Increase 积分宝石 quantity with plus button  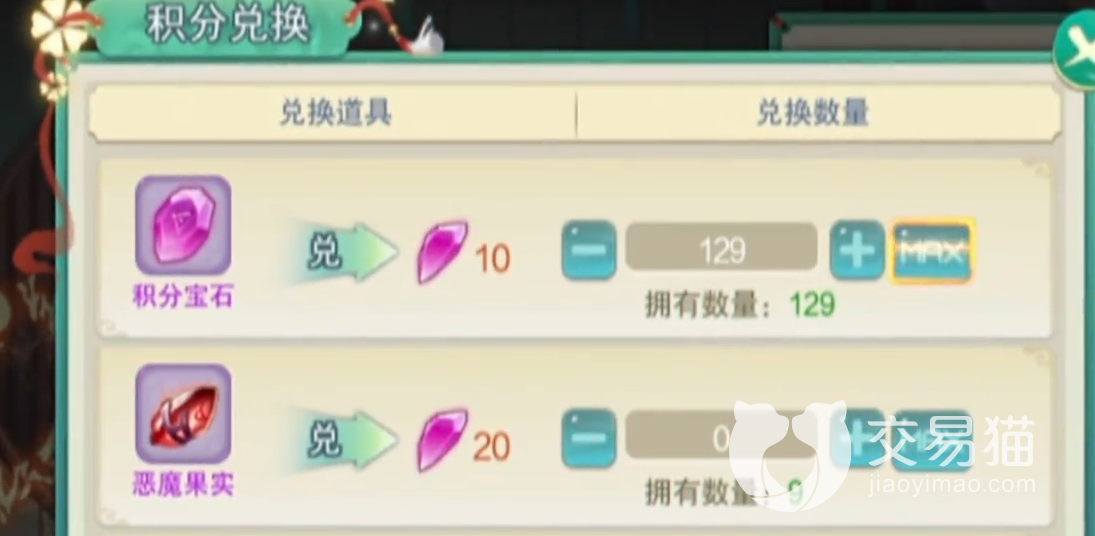[x=857, y=250]
